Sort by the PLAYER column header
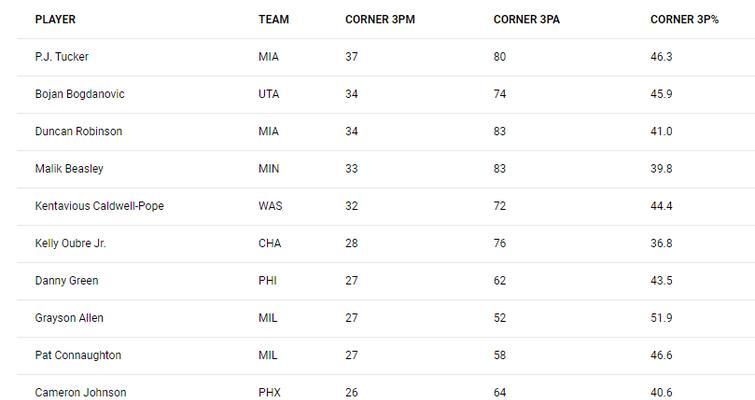Image resolution: width=755 pixels, height=400 pixels. click(x=55, y=19)
